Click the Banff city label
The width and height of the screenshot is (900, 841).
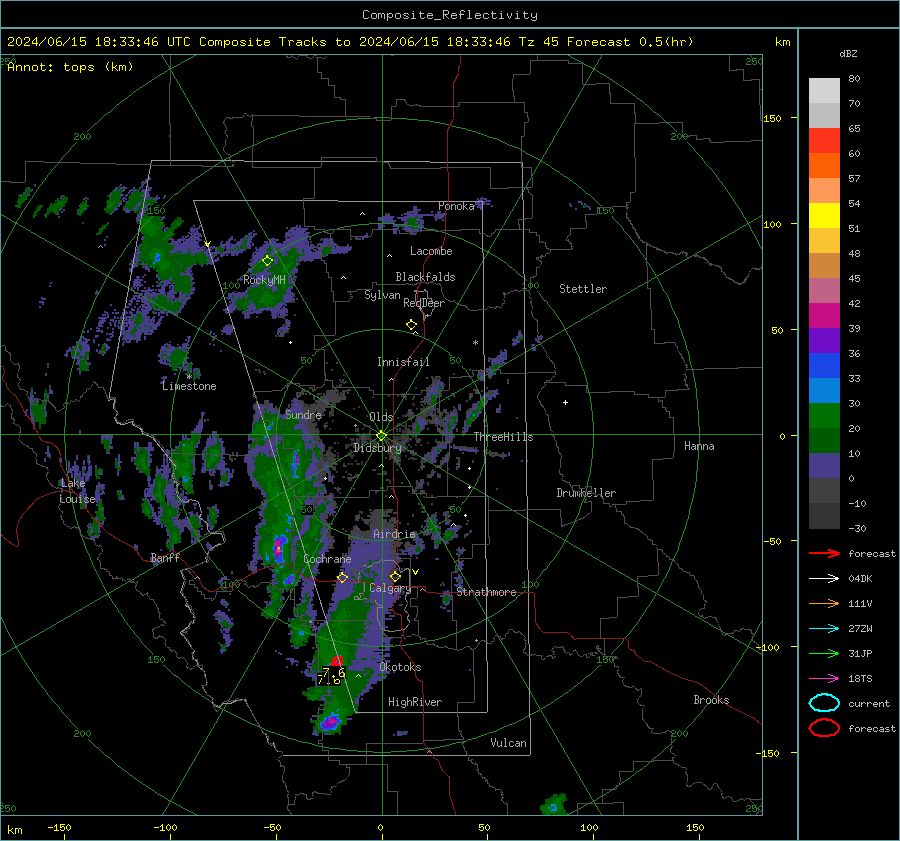[165, 557]
